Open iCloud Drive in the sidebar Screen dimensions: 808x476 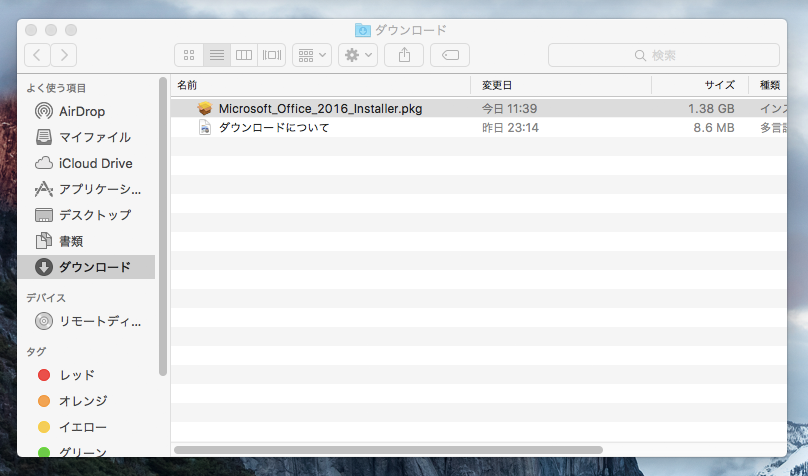tap(86, 163)
